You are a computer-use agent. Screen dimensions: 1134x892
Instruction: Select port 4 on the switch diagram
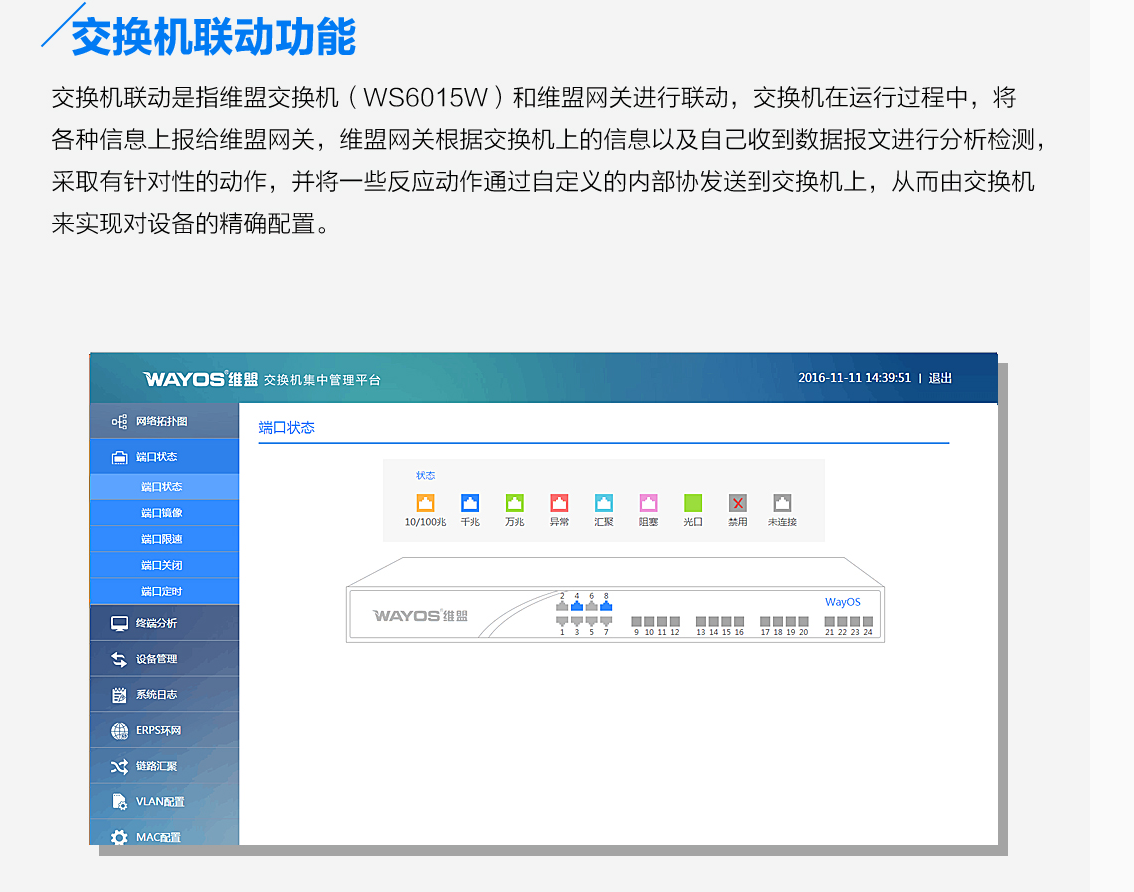click(x=577, y=605)
